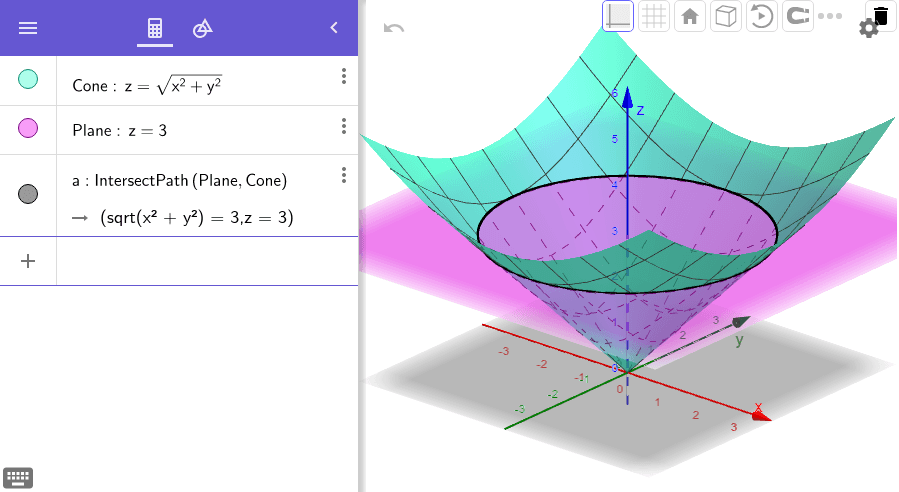Screen dimensions: 899x492
Task: Reset to the standard home view
Action: tap(690, 16)
